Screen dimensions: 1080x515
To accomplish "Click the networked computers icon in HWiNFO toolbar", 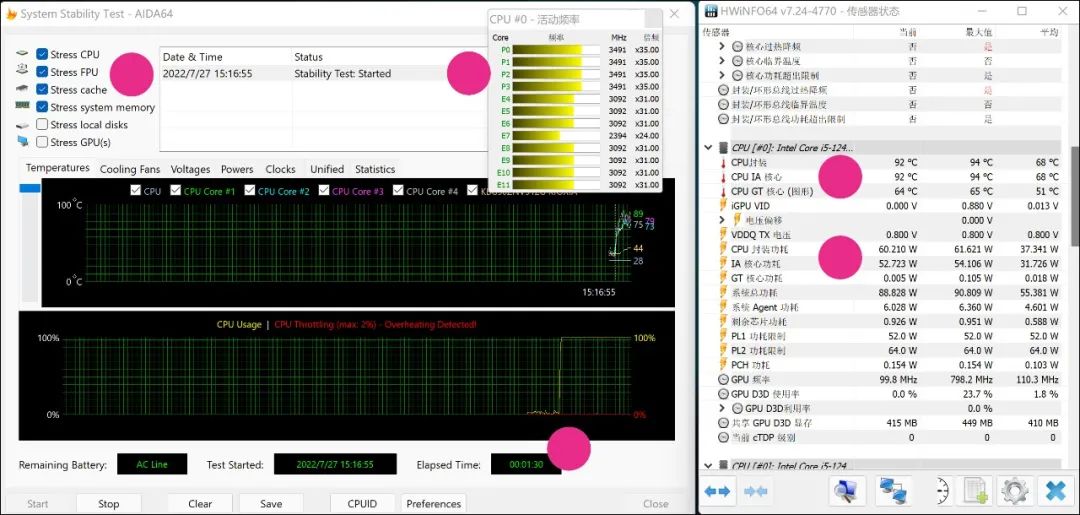I will pyautogui.click(x=894, y=491).
